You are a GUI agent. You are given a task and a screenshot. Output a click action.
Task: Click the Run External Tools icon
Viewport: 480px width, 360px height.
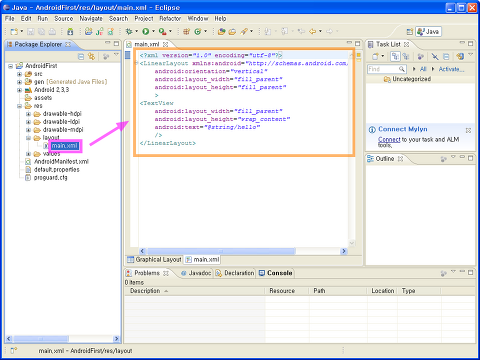162,31
